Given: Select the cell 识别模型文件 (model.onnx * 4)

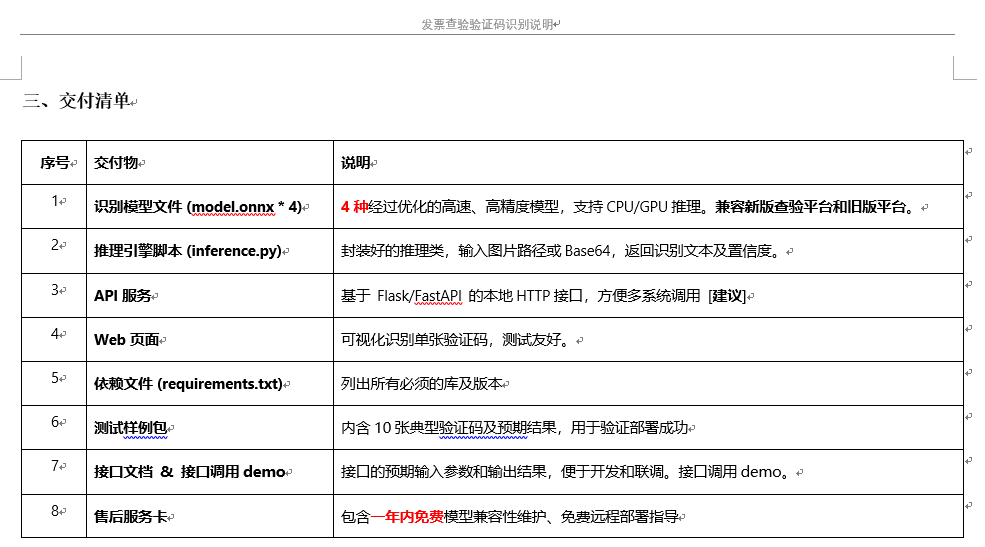Looking at the screenshot, I should [210, 207].
